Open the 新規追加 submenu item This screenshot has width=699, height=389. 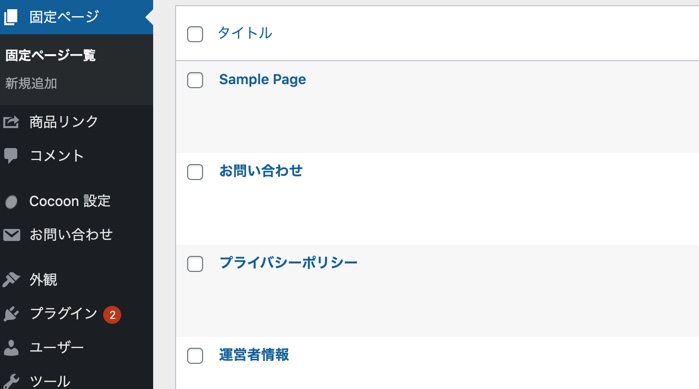(31, 83)
